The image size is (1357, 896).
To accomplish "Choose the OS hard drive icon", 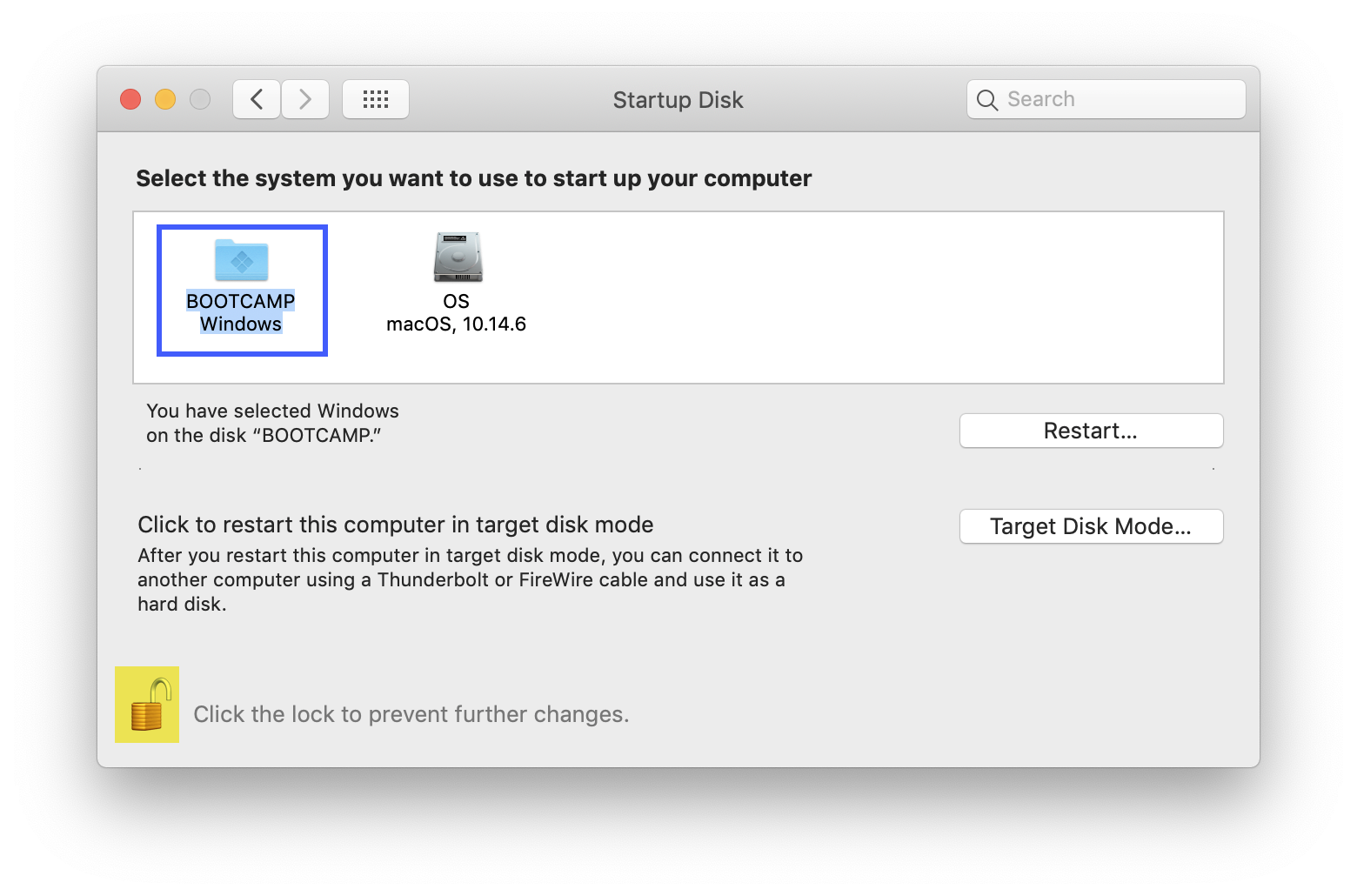I will point(458,257).
